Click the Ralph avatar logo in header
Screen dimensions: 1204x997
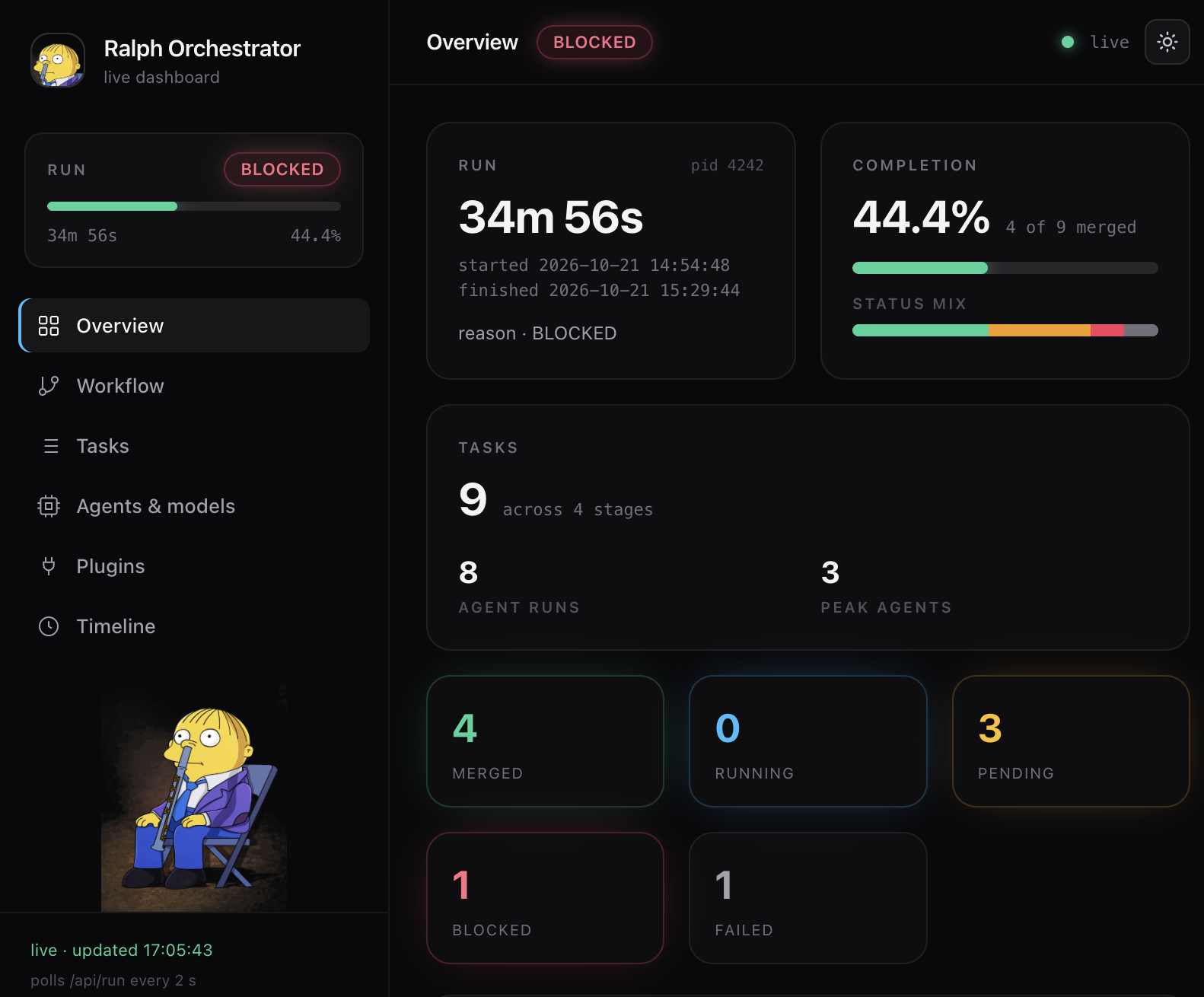[x=58, y=60]
